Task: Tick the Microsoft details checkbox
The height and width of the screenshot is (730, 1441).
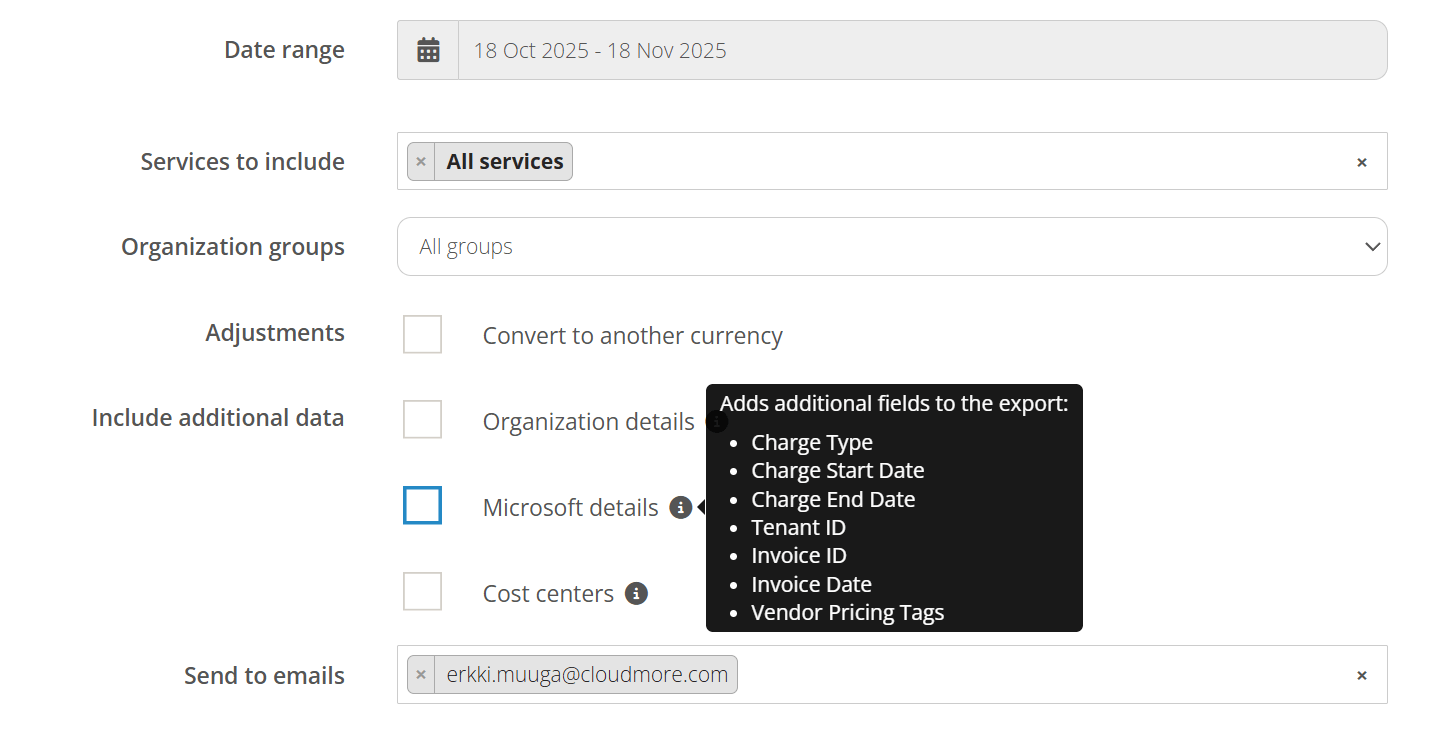Action: pyautogui.click(x=422, y=506)
